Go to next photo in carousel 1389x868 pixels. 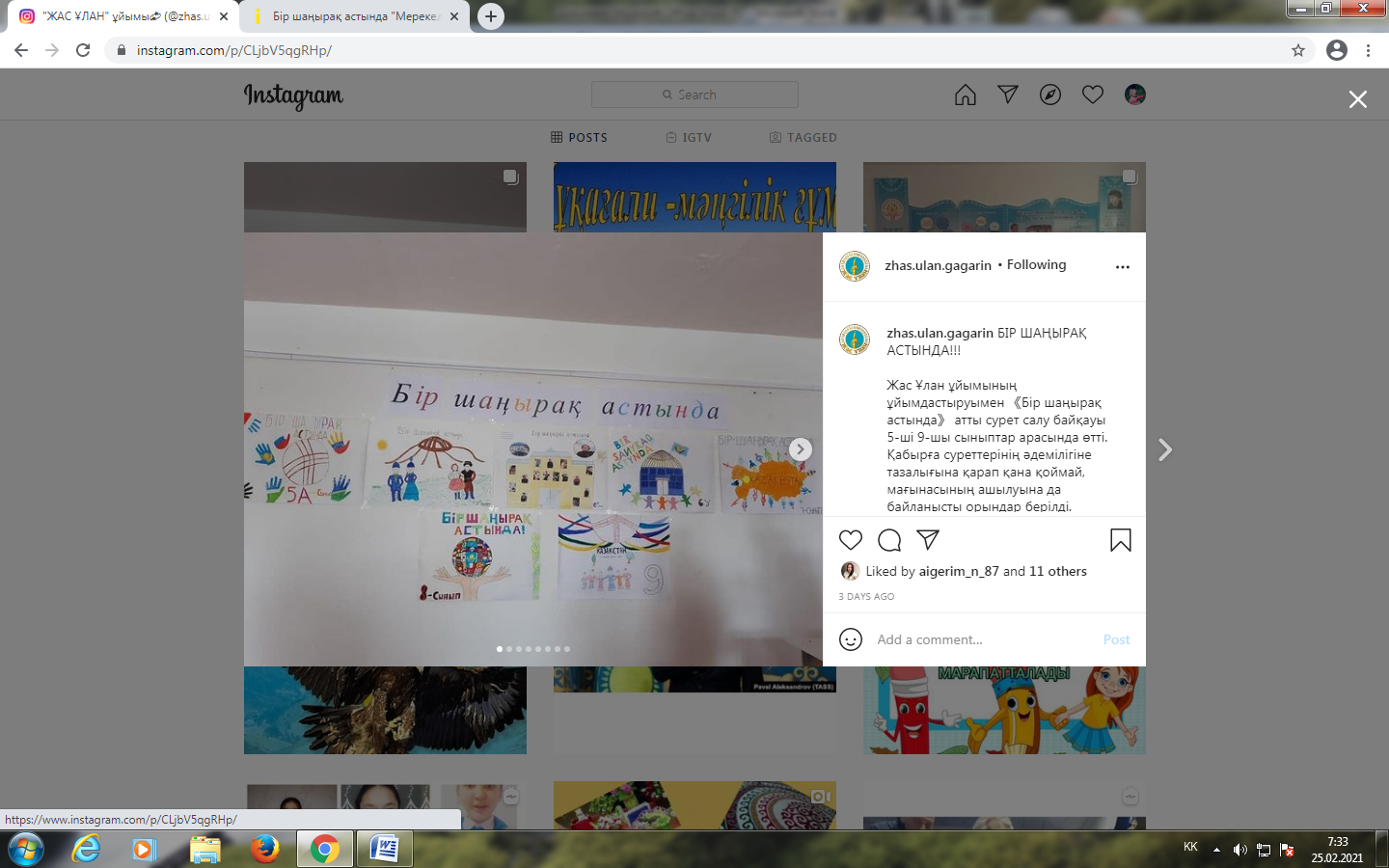tap(800, 449)
